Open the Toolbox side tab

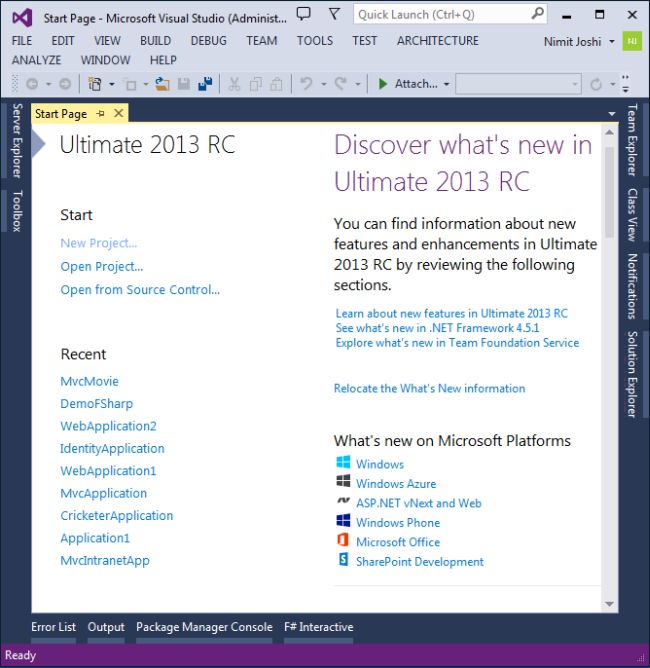coord(16,211)
